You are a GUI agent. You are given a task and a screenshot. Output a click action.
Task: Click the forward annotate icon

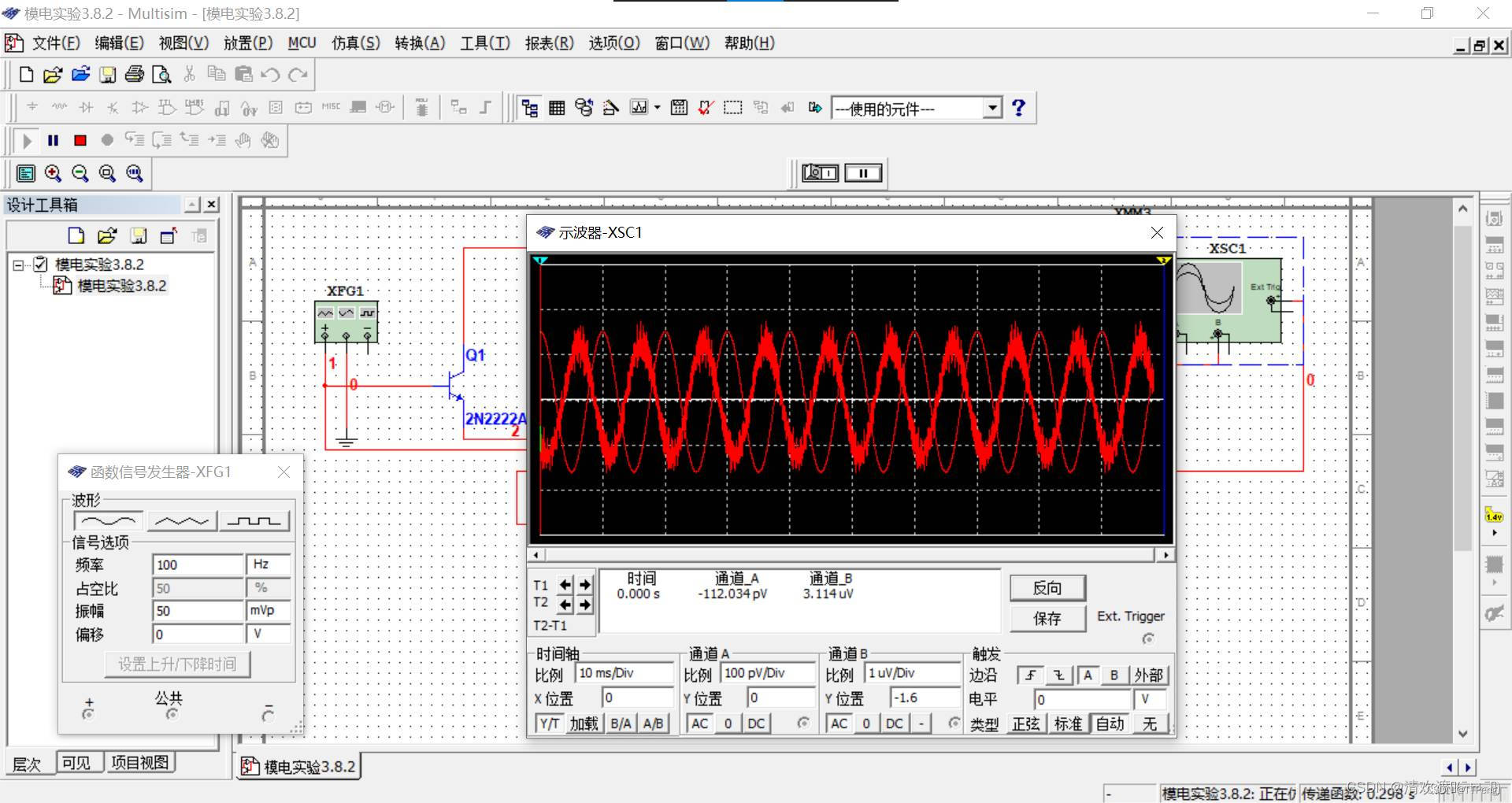[815, 108]
